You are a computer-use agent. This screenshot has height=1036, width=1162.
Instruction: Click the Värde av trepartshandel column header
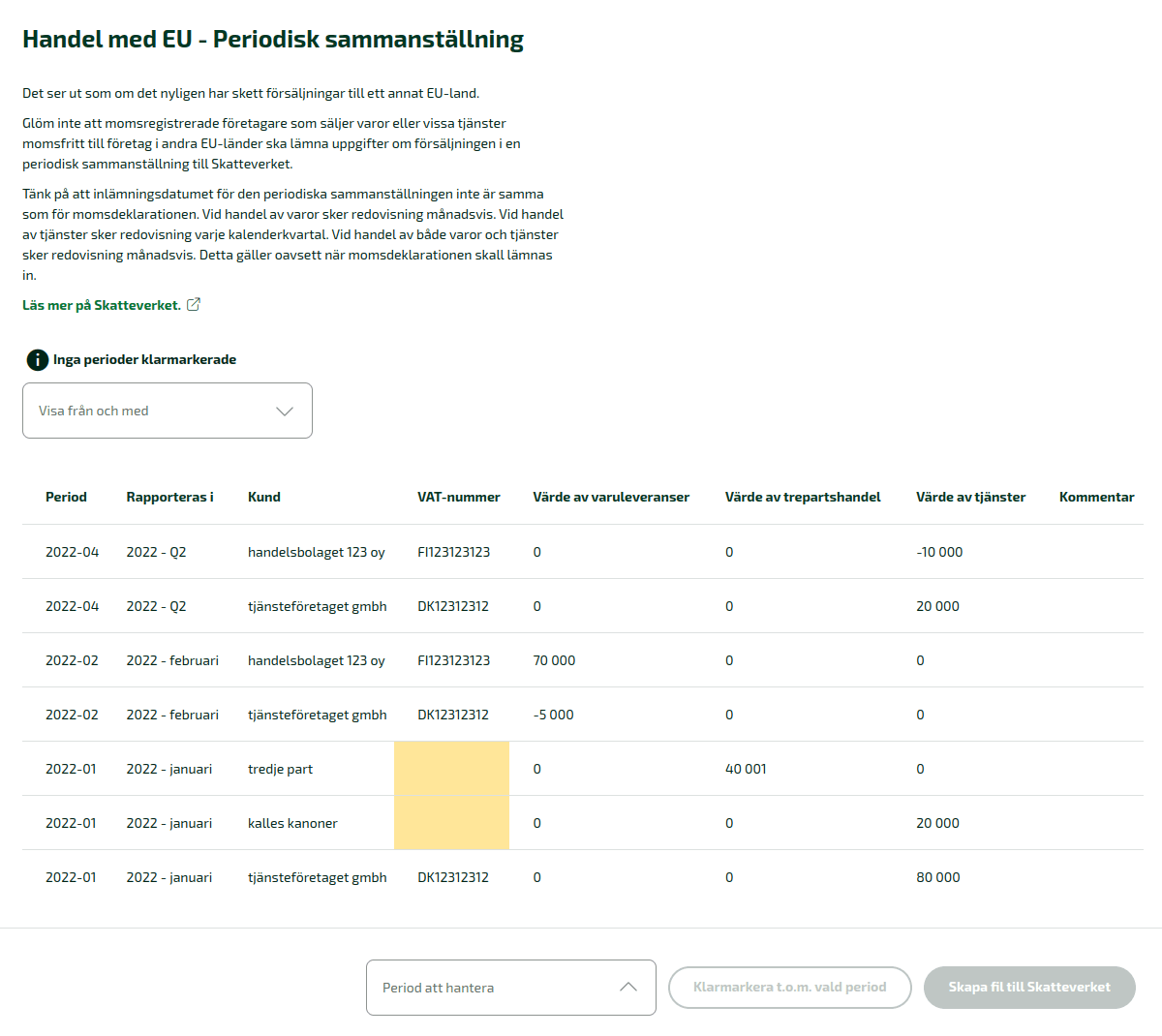(x=803, y=497)
